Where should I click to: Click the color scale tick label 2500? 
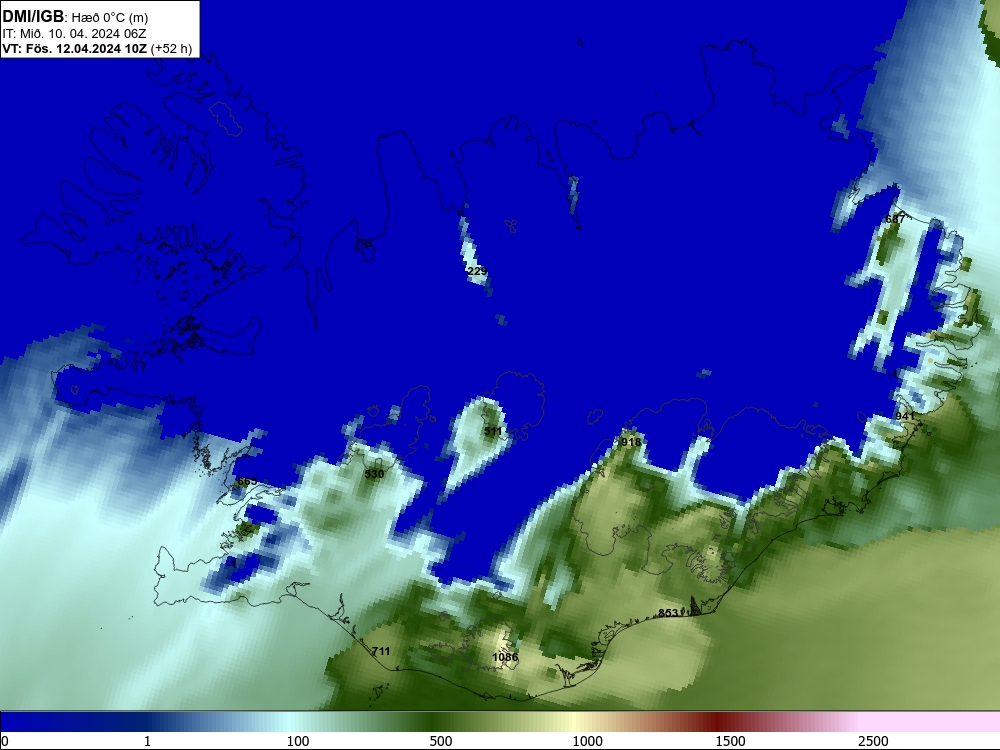[x=873, y=741]
